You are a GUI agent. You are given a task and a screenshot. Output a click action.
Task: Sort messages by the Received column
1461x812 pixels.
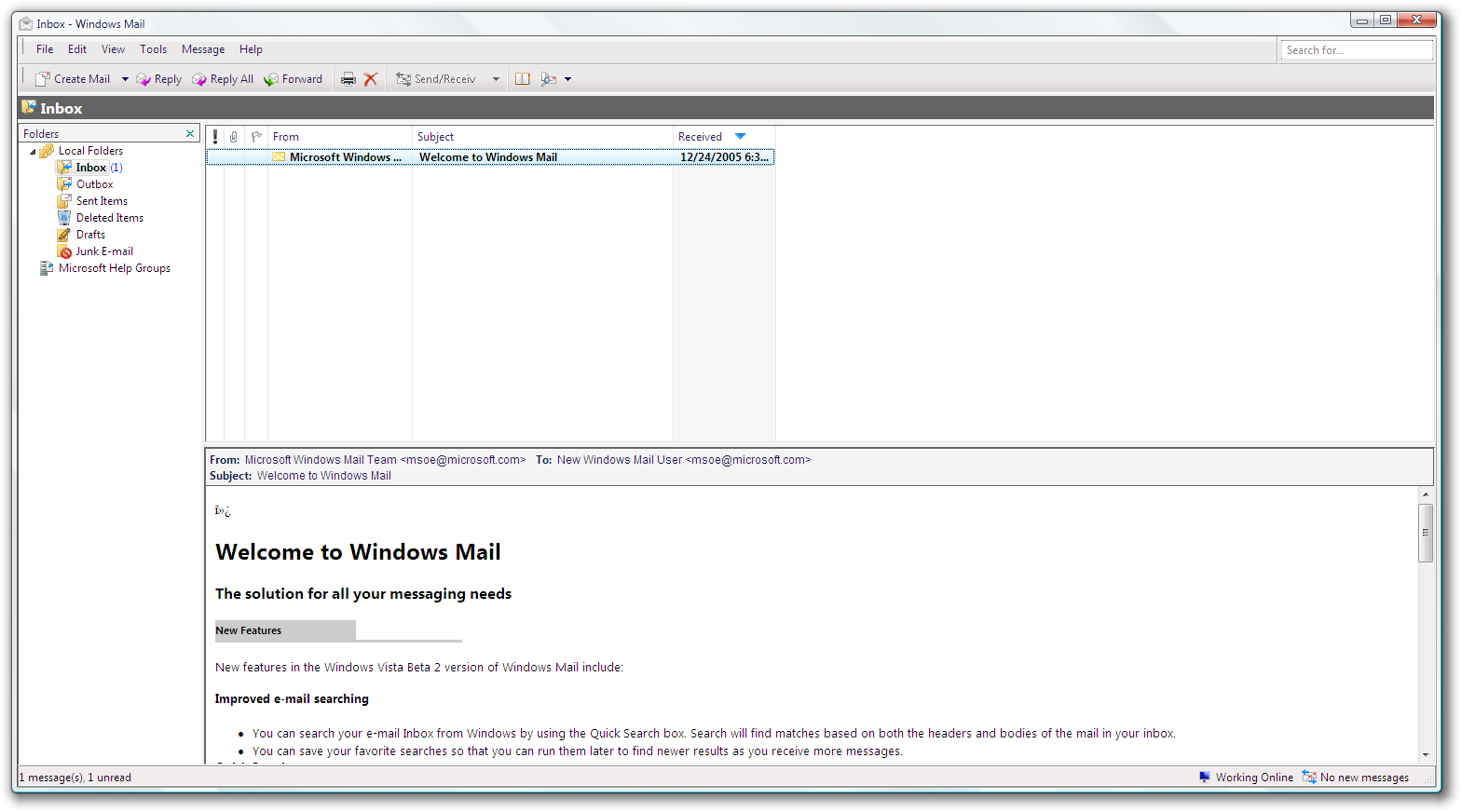click(x=724, y=137)
